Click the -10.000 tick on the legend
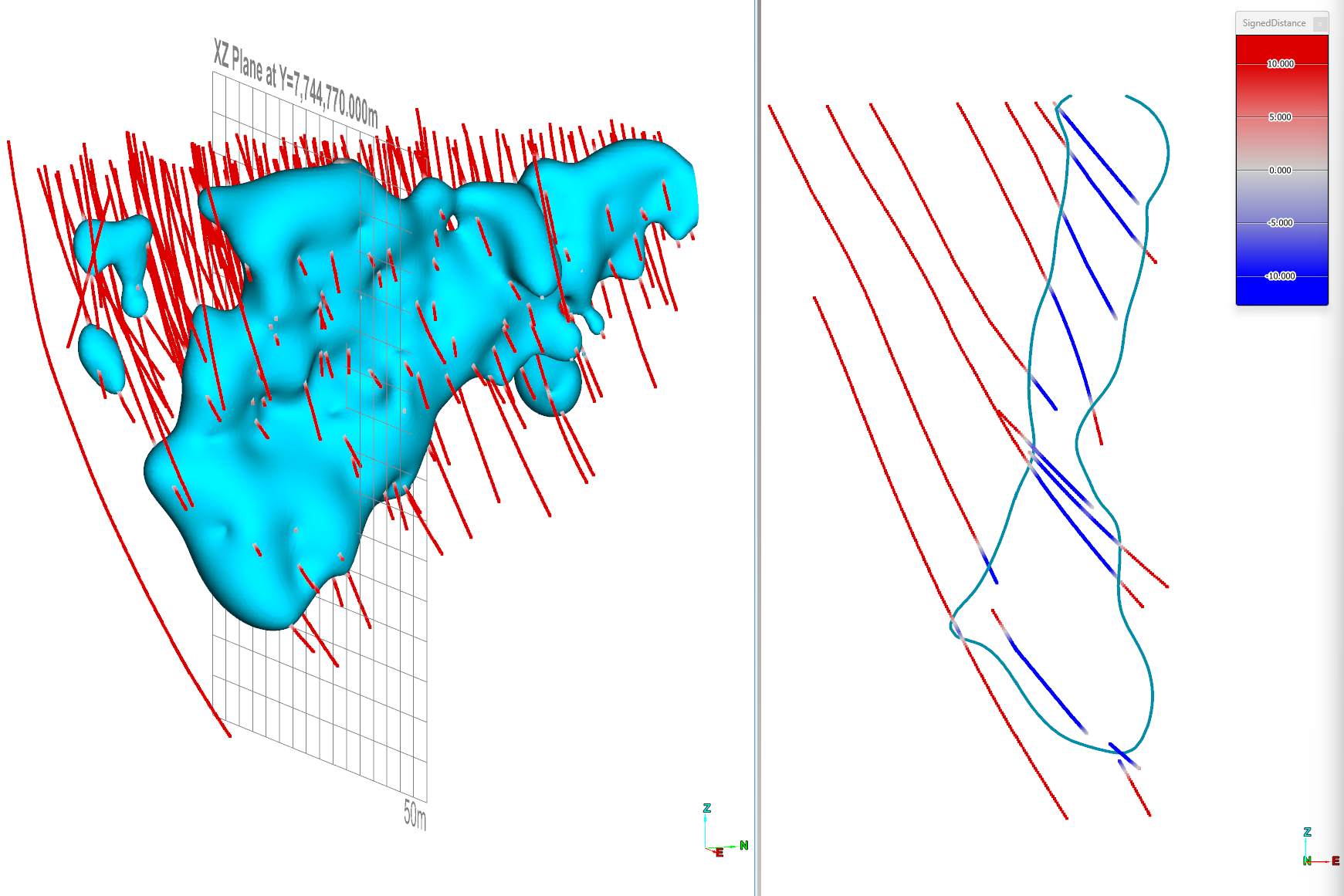This screenshot has height=896, width=1344. [1281, 276]
